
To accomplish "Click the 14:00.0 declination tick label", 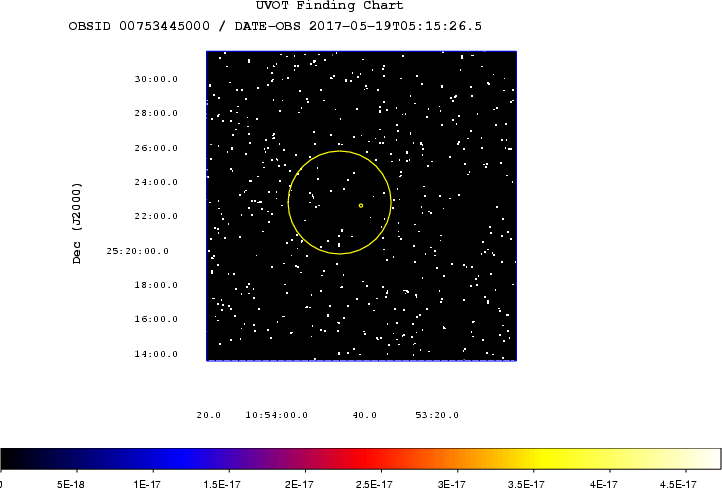I will pos(156,354).
